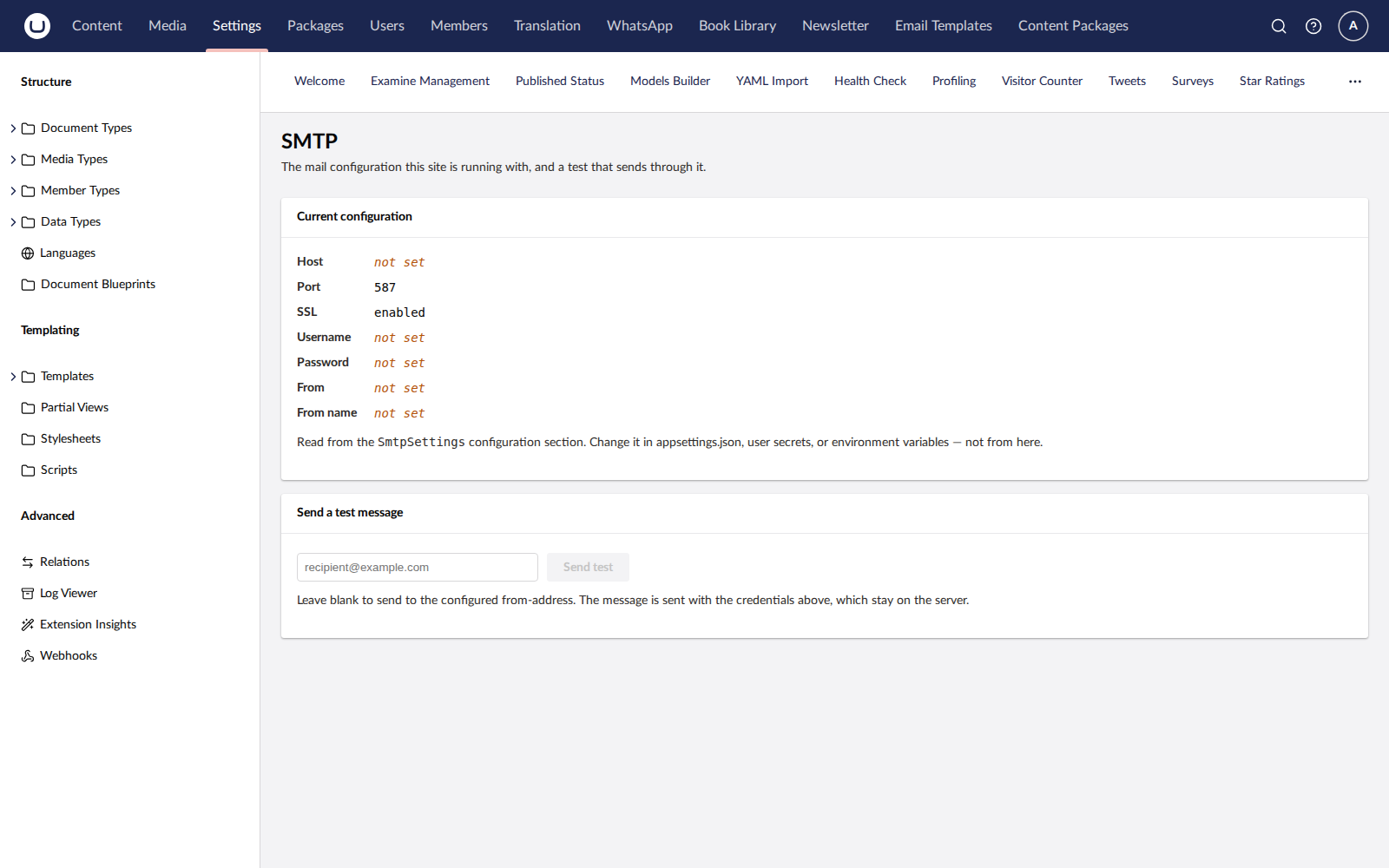
Task: Click the Media Types folder icon
Action: [29, 160]
